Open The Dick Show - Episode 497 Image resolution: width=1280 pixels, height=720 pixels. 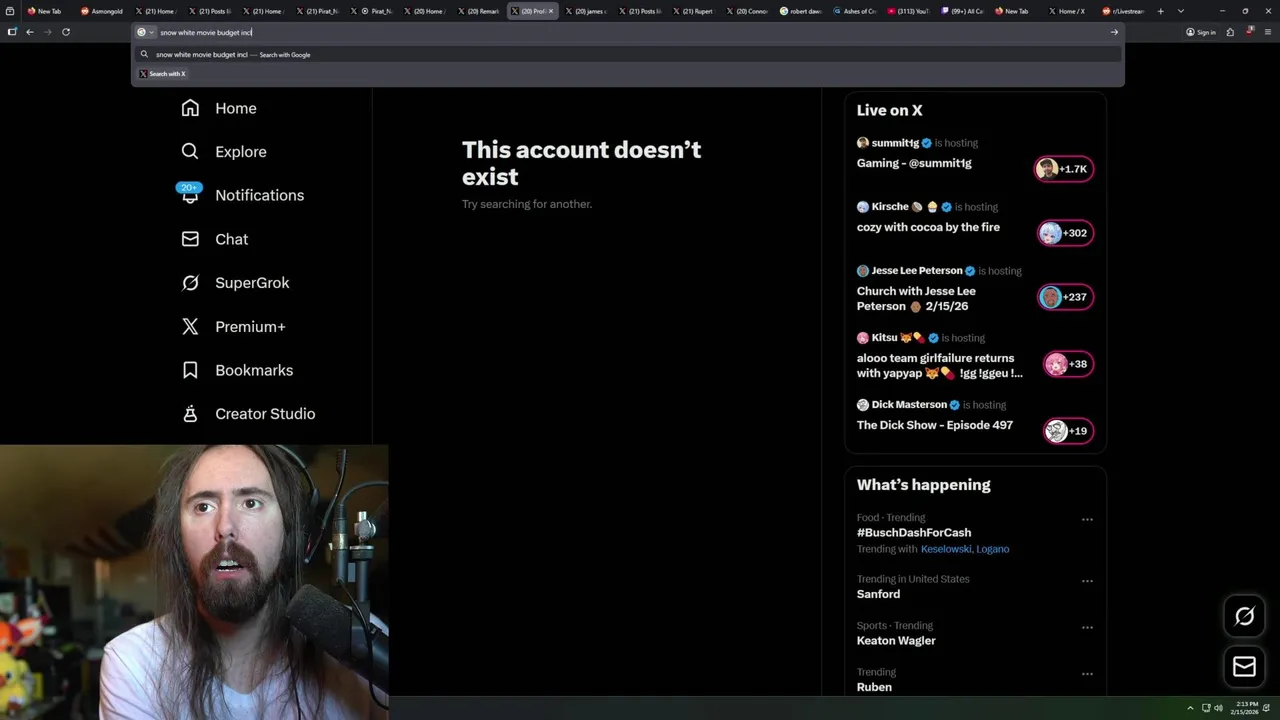point(935,425)
